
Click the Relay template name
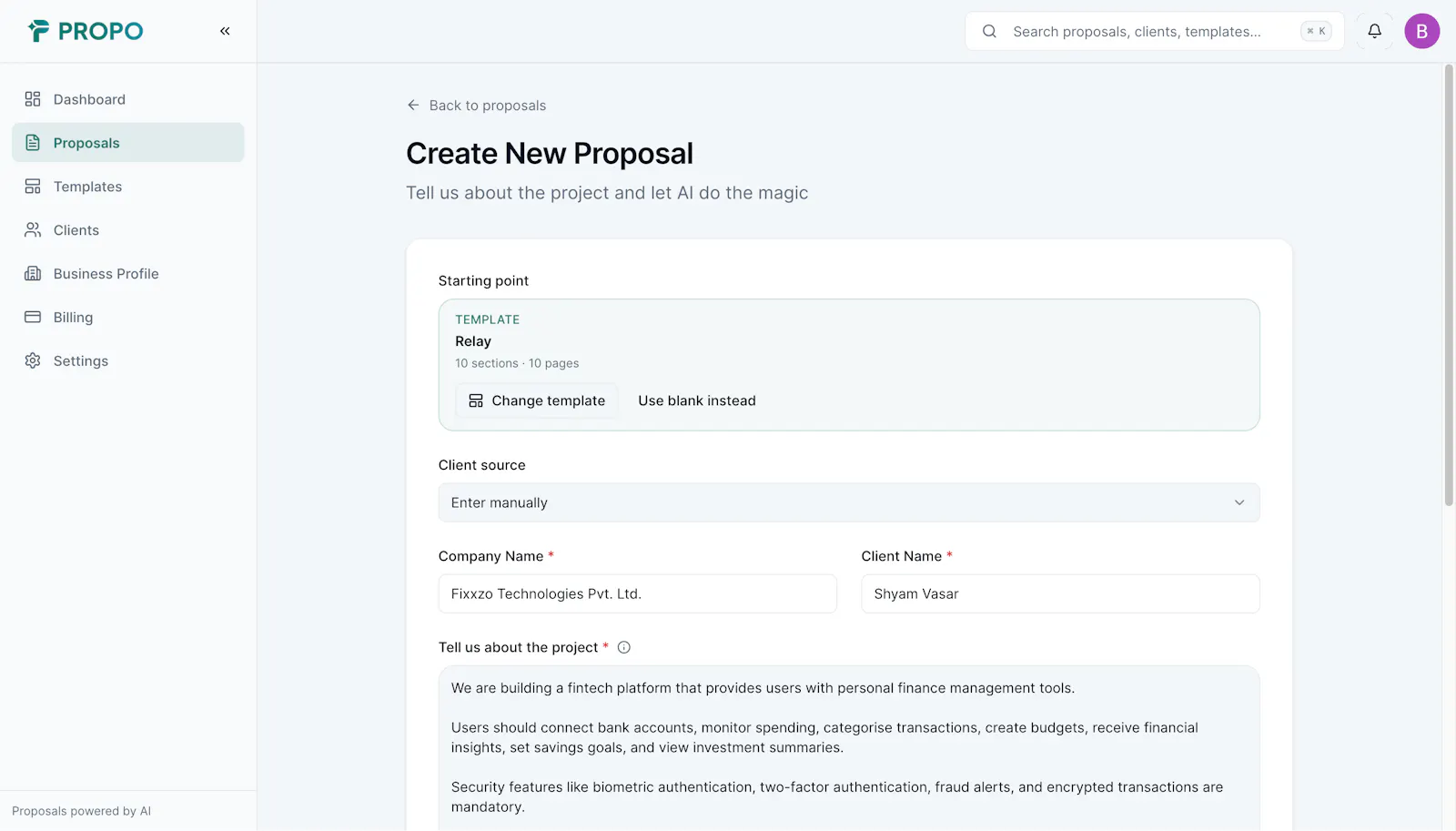click(x=473, y=341)
